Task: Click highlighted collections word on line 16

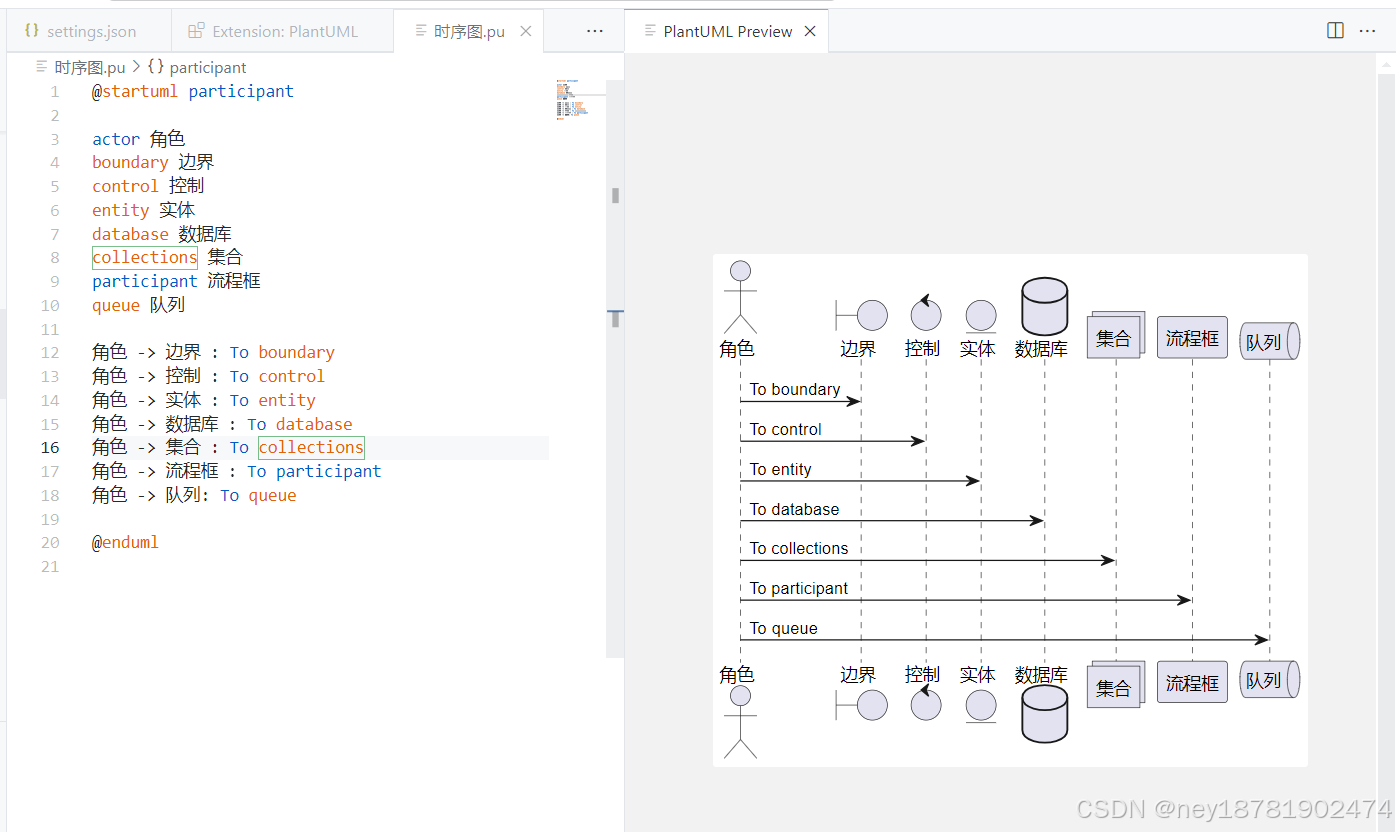Action: coord(311,447)
